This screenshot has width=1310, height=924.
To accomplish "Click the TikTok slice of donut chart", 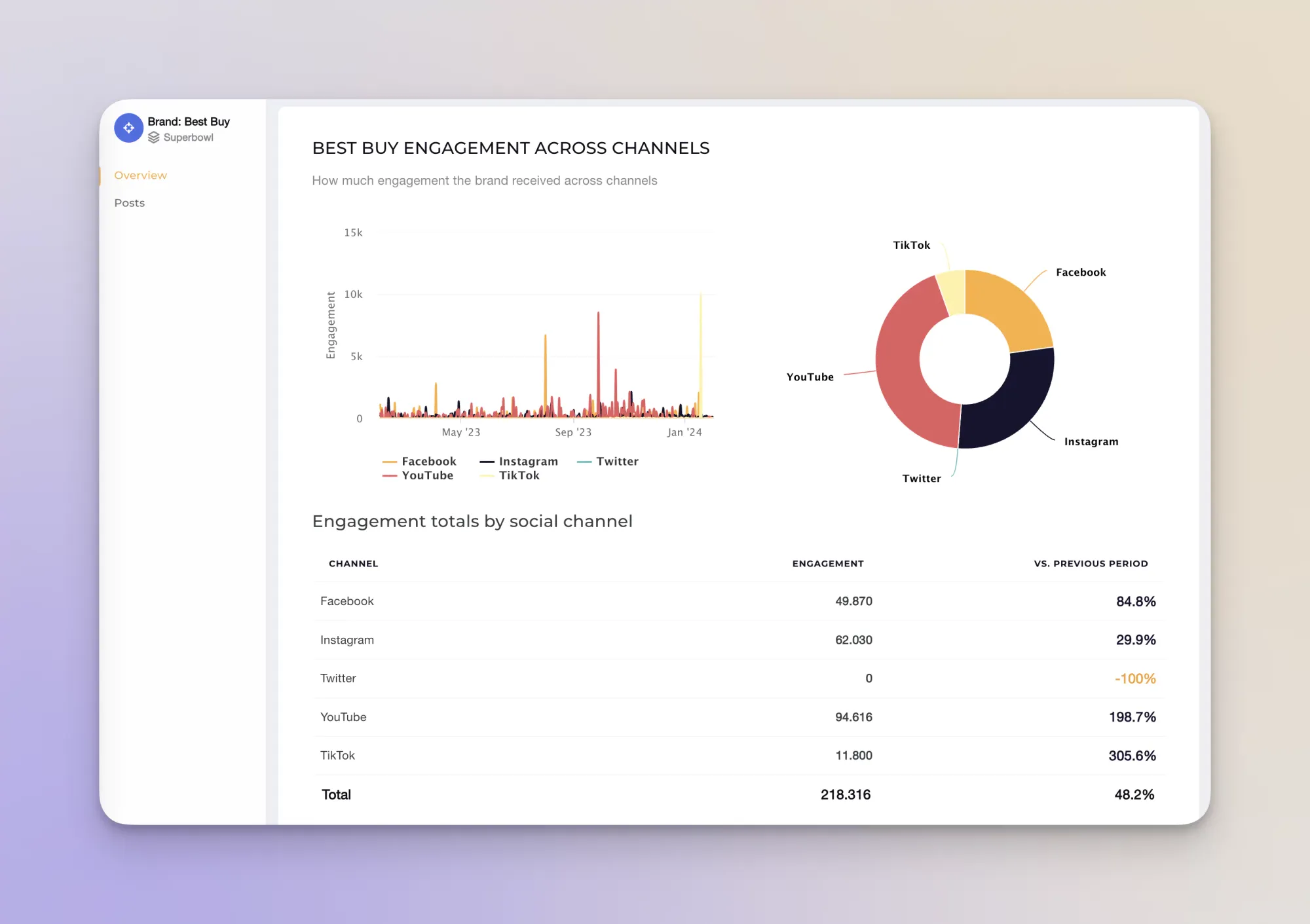I will tap(953, 292).
